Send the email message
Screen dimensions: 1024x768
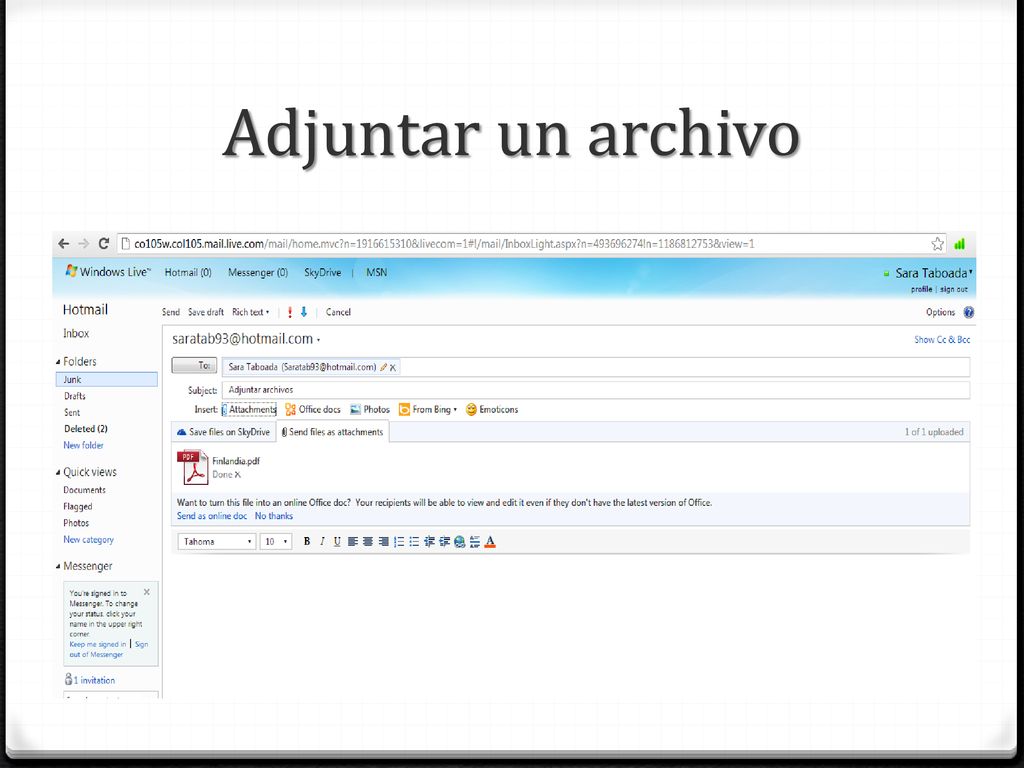tap(171, 312)
